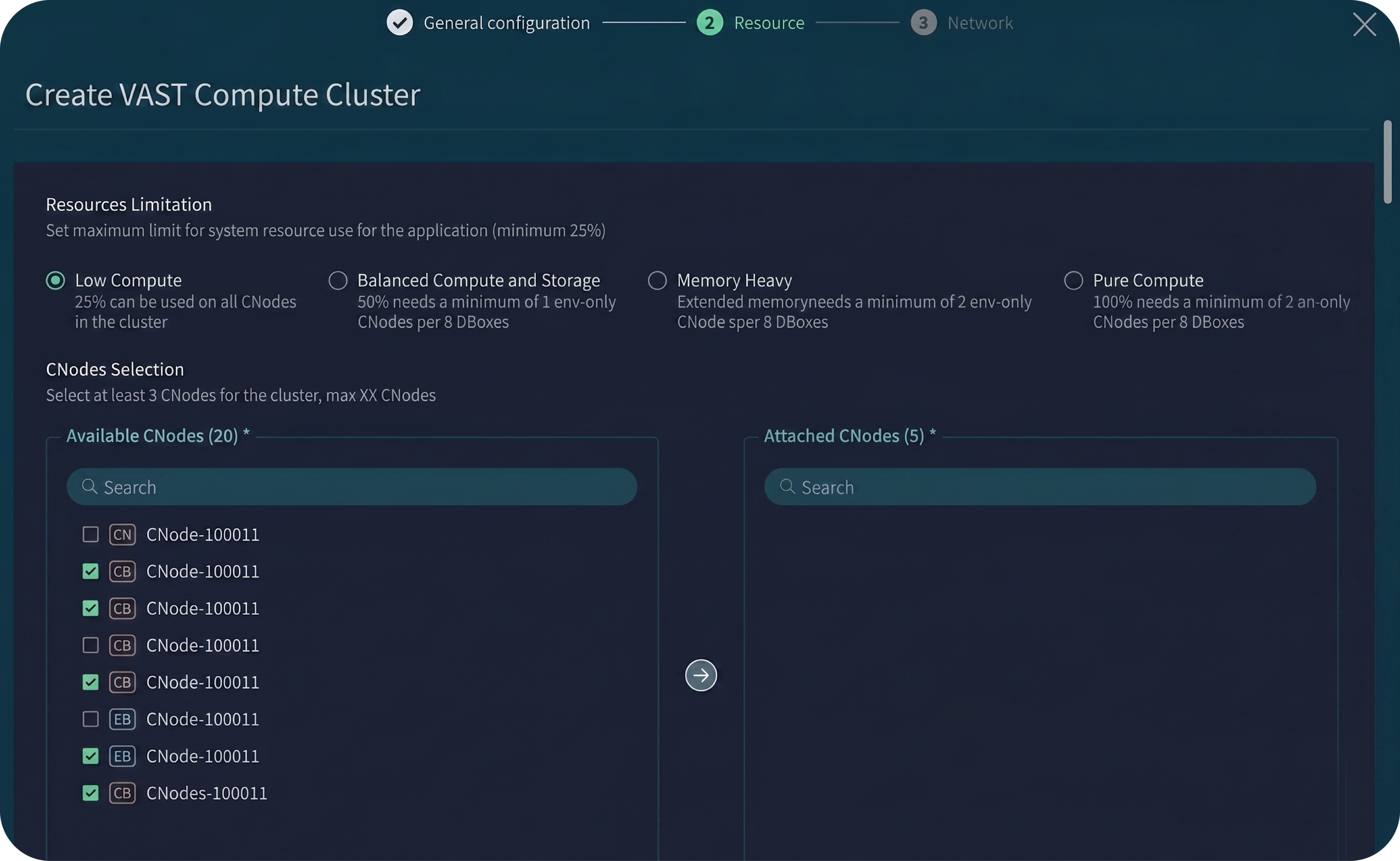Open the Resource step label
This screenshot has width=1400, height=861.
tap(769, 23)
